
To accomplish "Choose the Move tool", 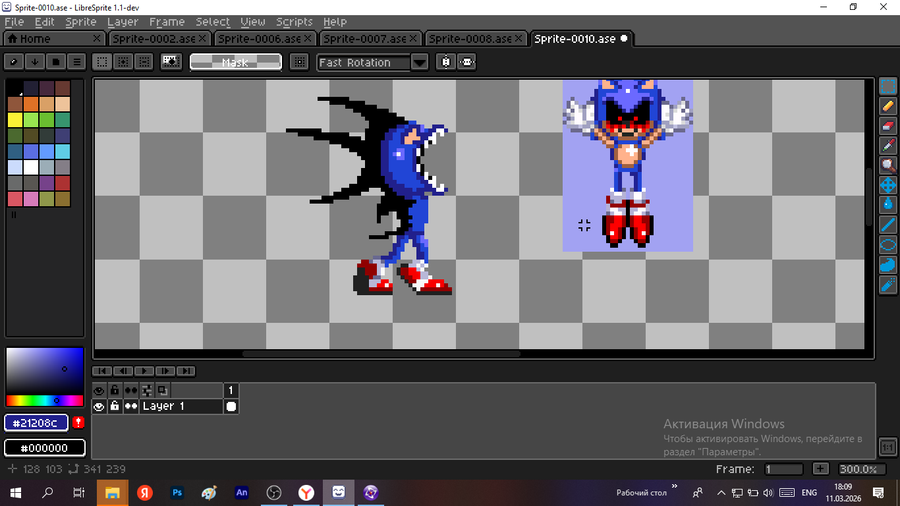I will point(887,185).
